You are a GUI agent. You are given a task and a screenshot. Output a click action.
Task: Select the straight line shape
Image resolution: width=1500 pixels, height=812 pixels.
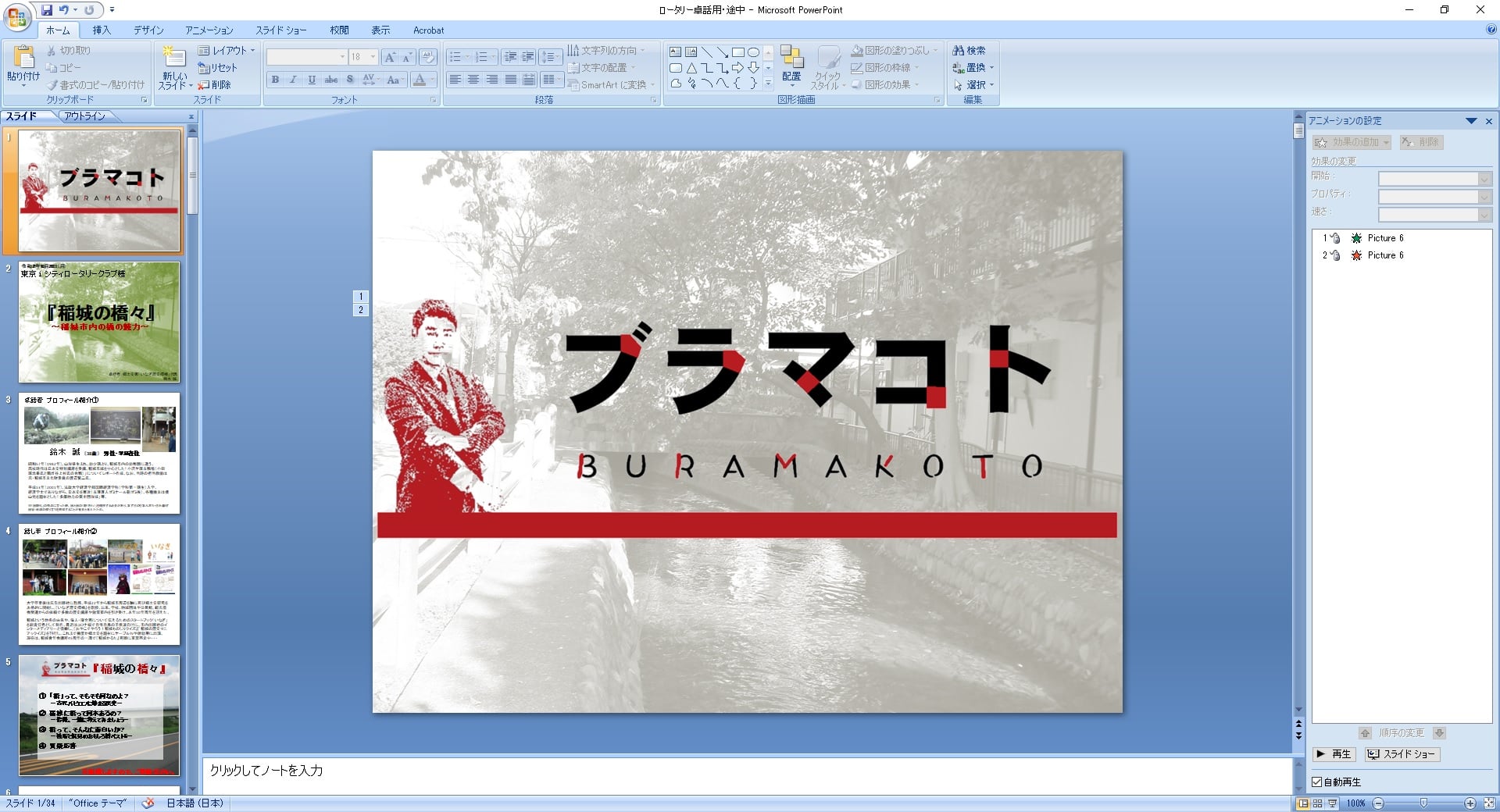[x=707, y=52]
